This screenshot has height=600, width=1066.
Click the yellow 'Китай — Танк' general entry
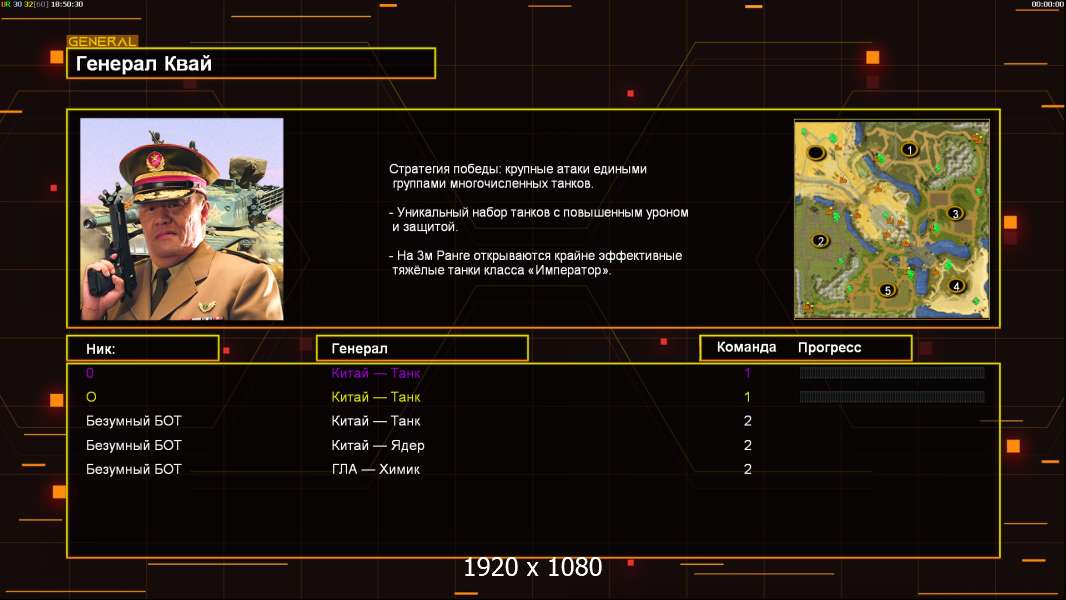(x=375, y=397)
